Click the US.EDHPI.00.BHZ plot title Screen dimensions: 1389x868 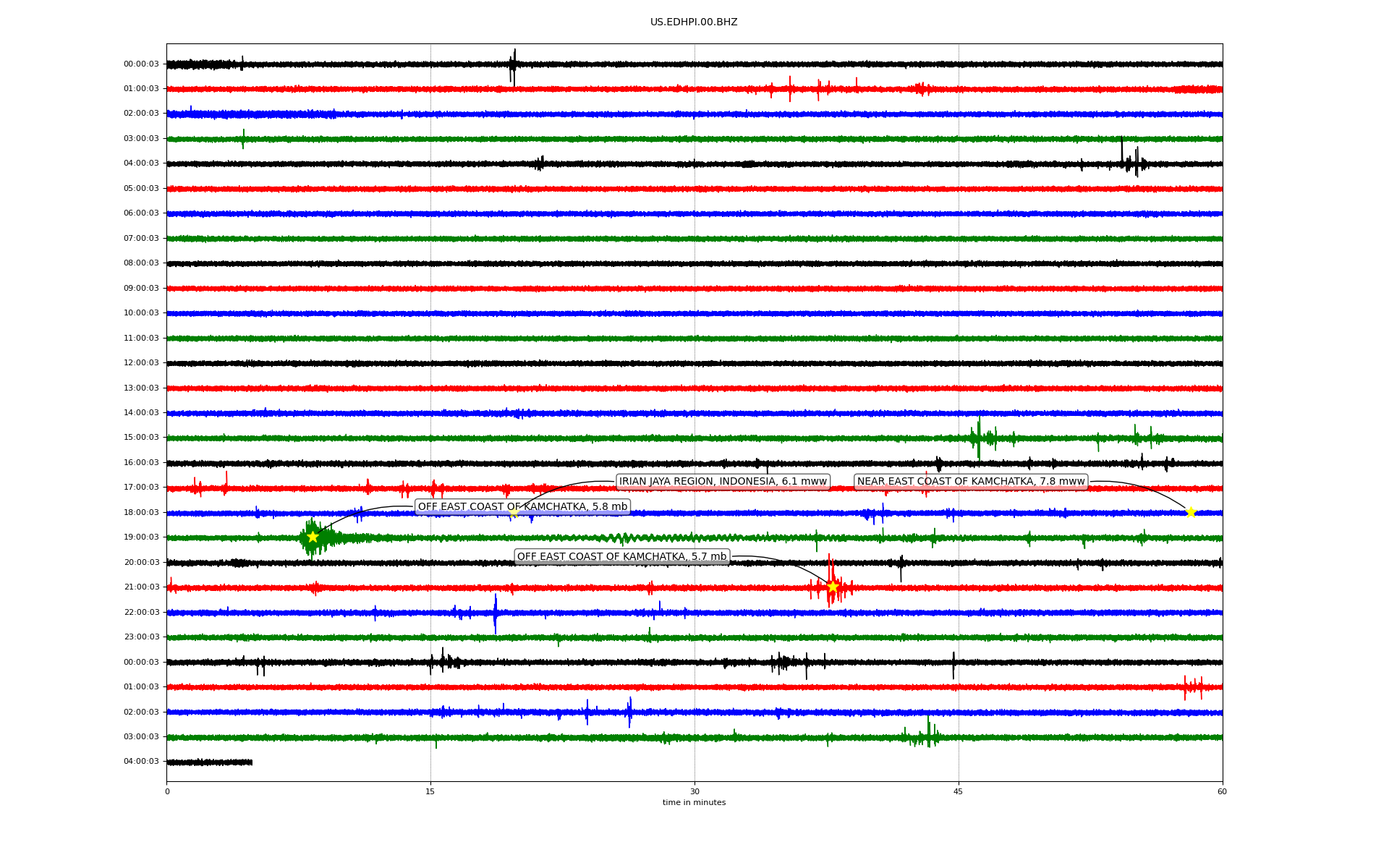[694, 22]
